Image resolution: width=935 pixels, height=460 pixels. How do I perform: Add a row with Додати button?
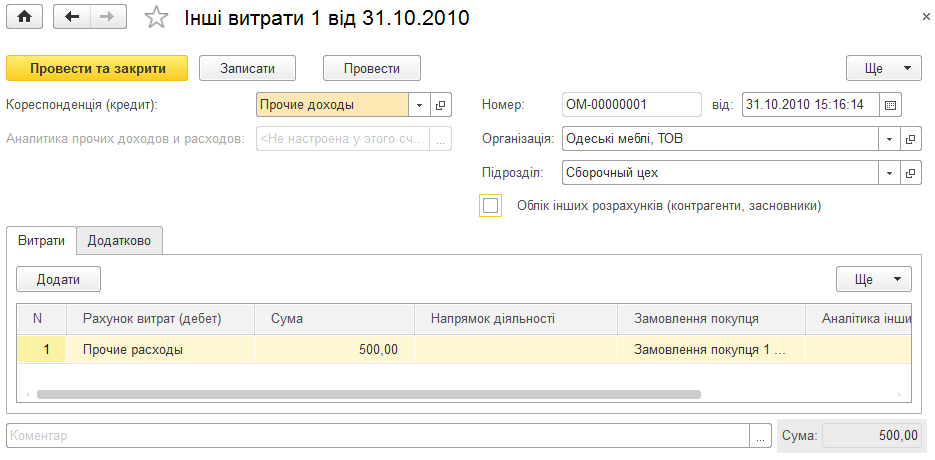pos(58,279)
